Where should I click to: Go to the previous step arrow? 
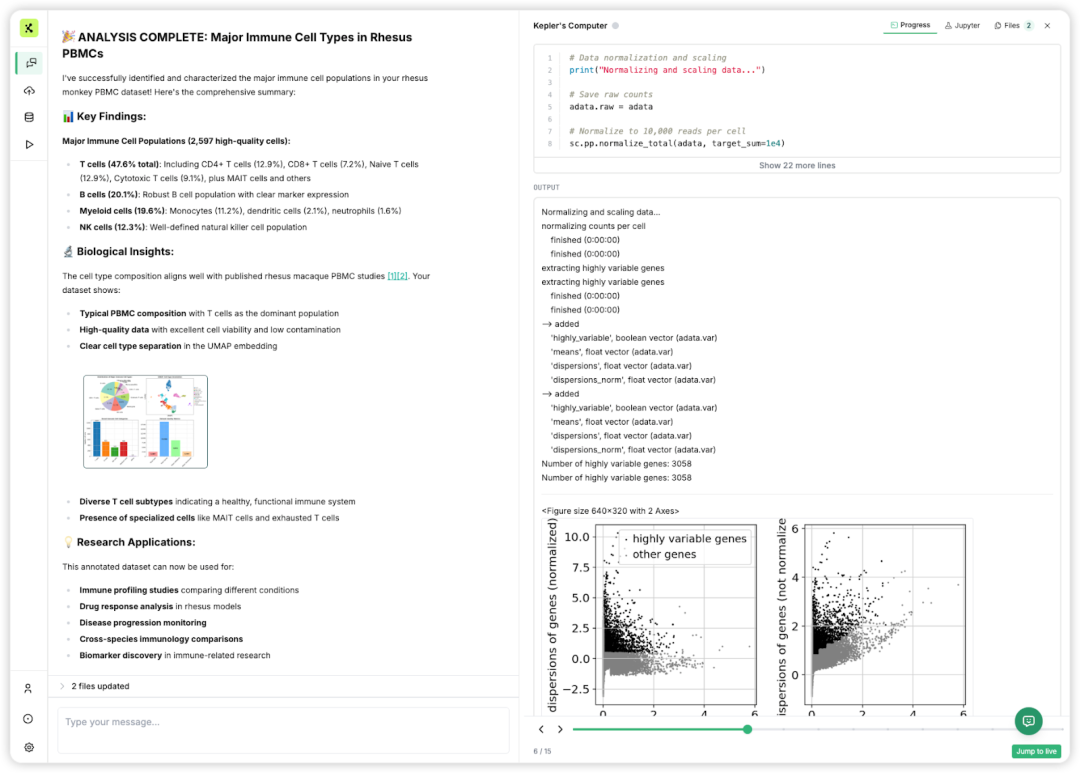[x=541, y=729]
